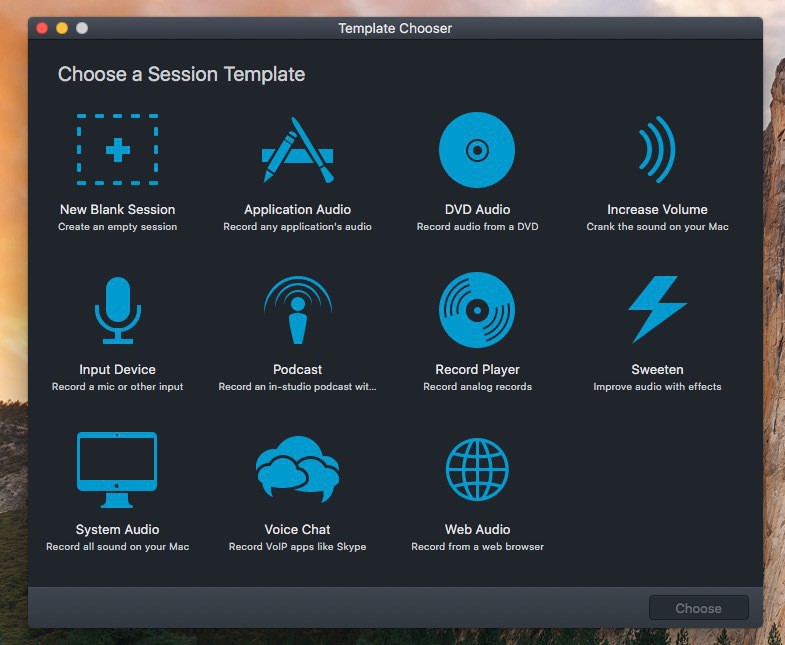Select the Input Device microphone icon
785x645 pixels.
(118, 310)
